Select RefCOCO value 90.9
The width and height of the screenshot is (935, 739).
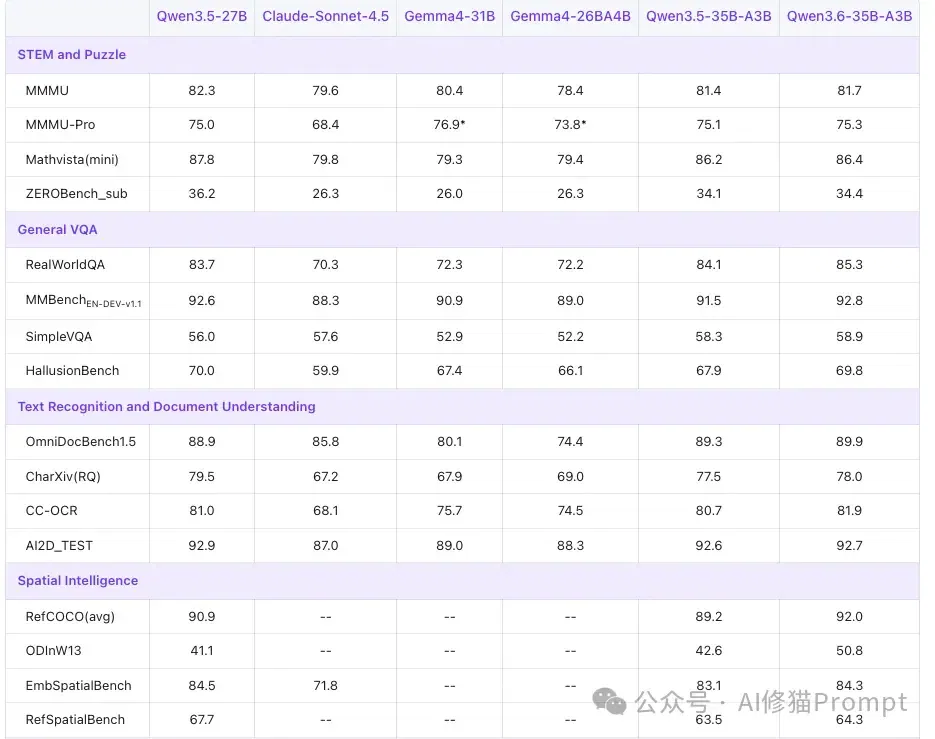(x=202, y=617)
